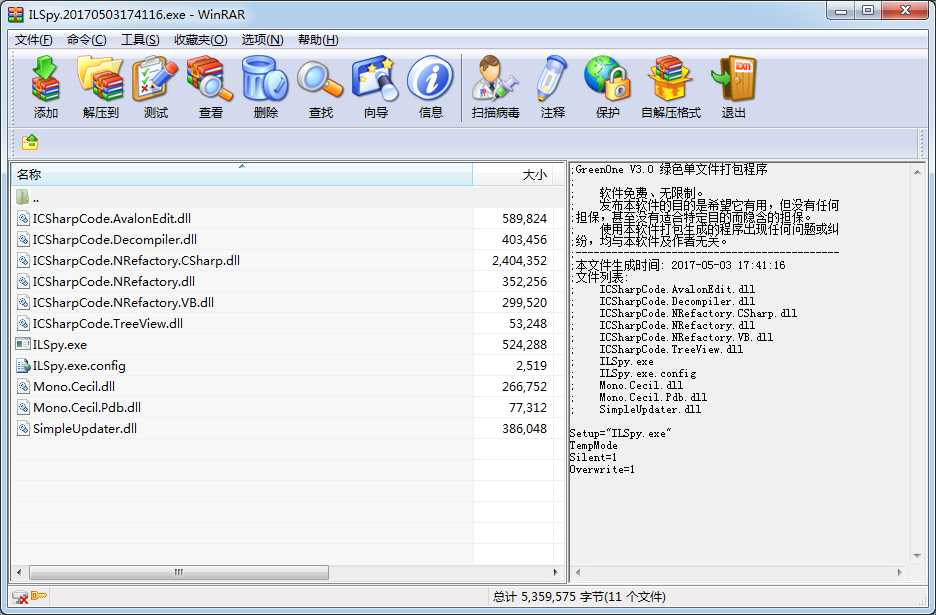Viewport: 936px width, 615px height.
Task: Click the Setup="ILSpy.exe" comment line
Action: 621,433
